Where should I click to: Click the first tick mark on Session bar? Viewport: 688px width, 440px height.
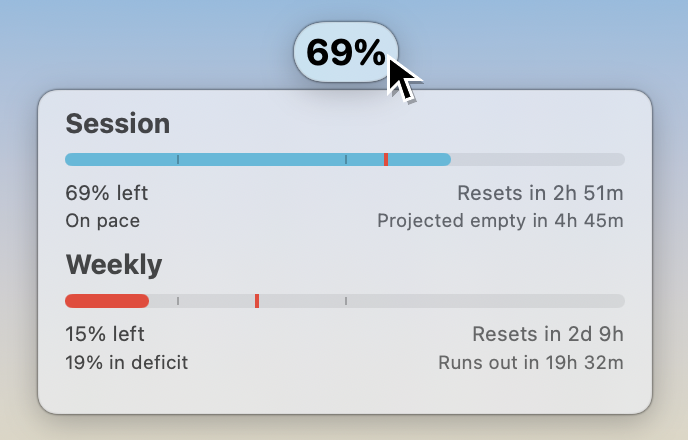[x=178, y=160]
